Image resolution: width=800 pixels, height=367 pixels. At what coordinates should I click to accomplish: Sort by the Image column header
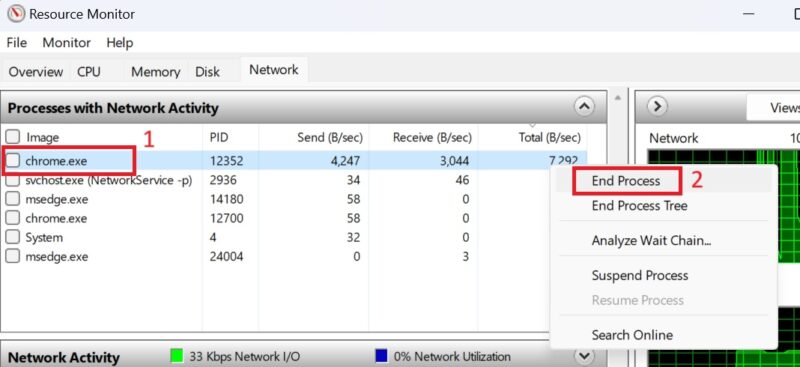point(42,137)
